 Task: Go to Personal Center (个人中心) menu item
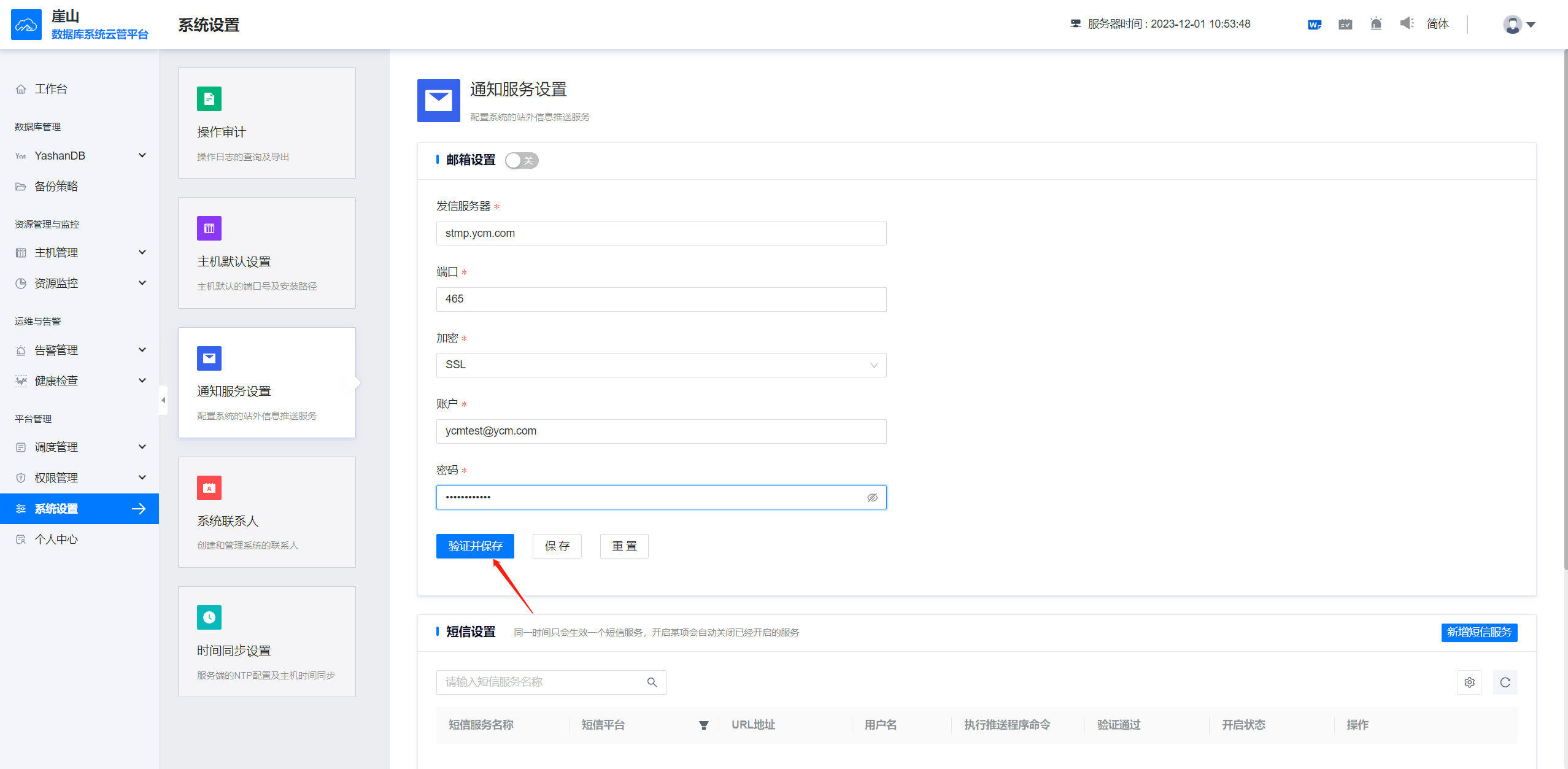click(56, 539)
